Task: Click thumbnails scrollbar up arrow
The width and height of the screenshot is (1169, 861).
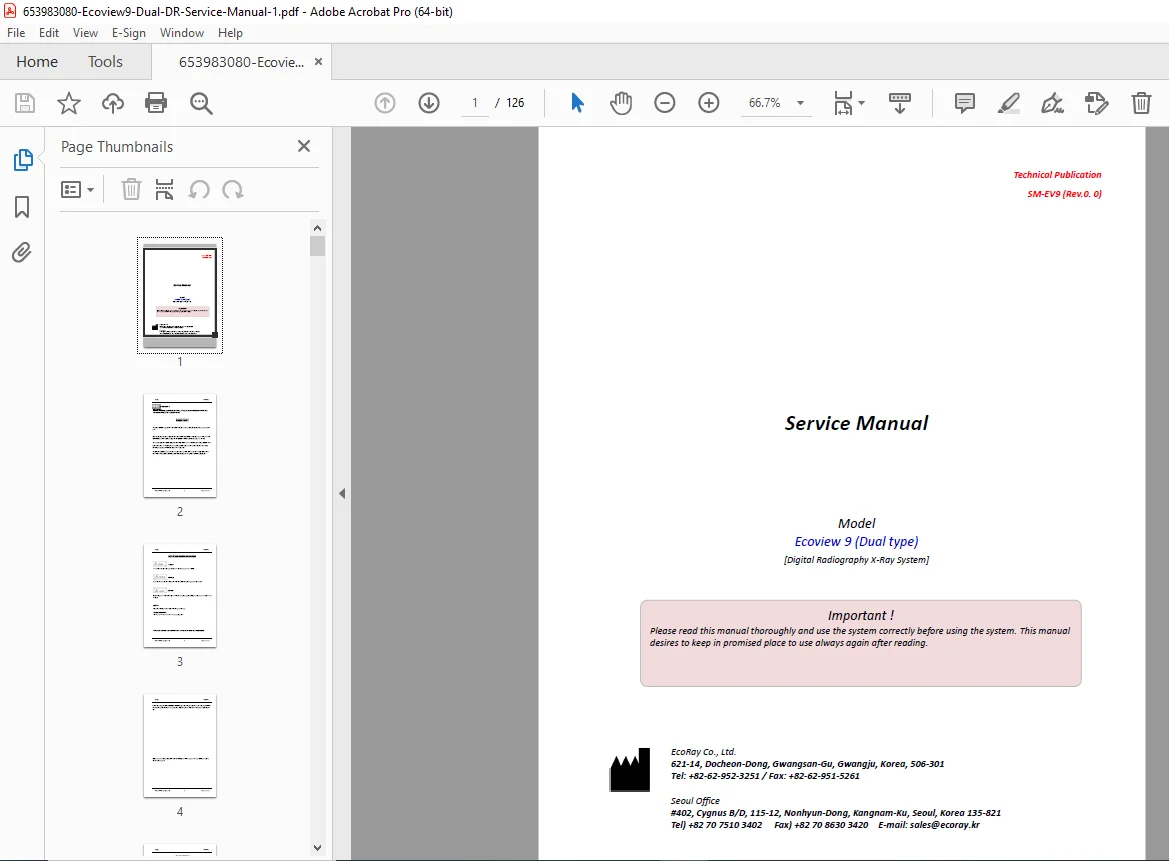Action: pos(318,228)
